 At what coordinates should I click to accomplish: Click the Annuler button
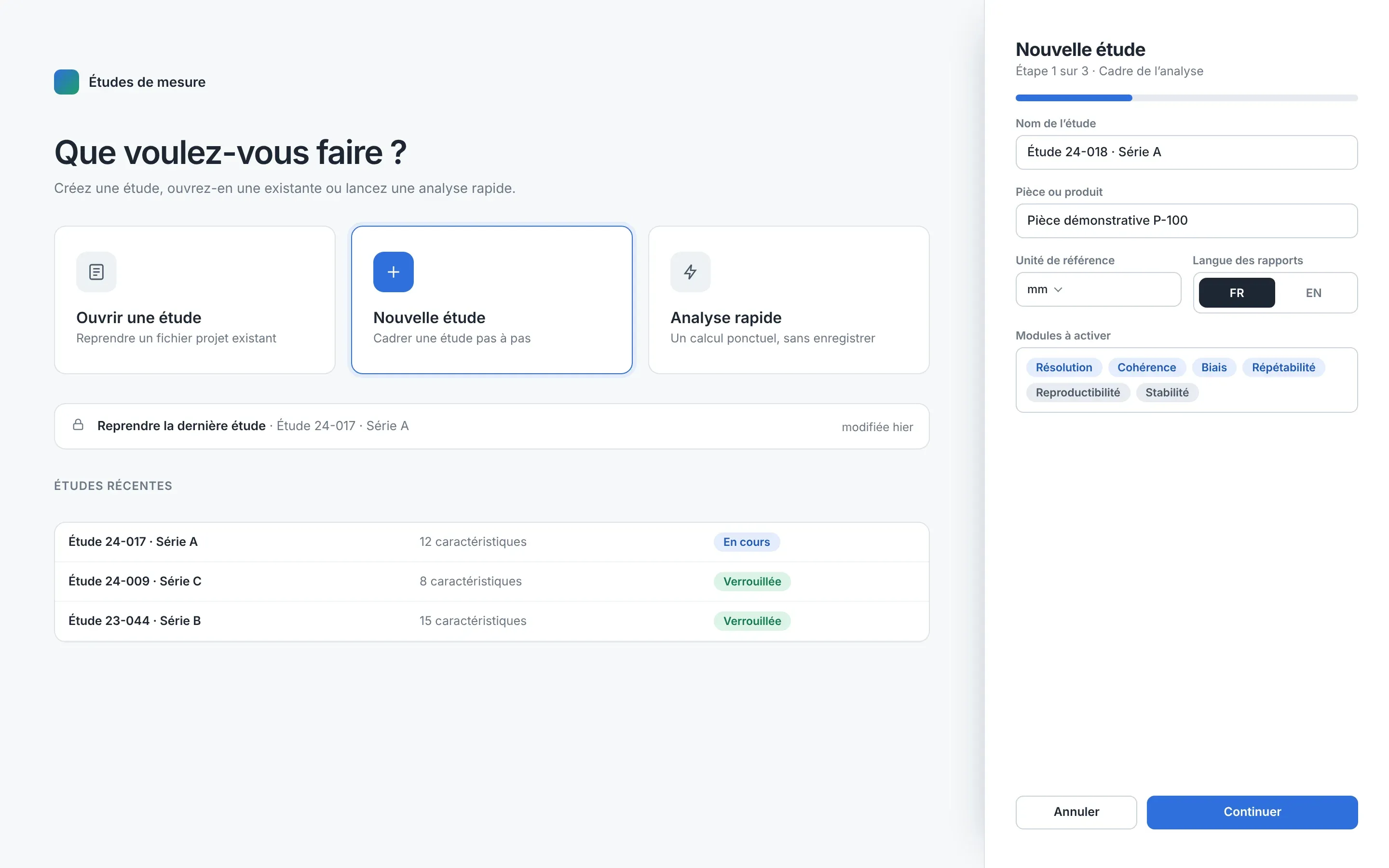pos(1076,812)
